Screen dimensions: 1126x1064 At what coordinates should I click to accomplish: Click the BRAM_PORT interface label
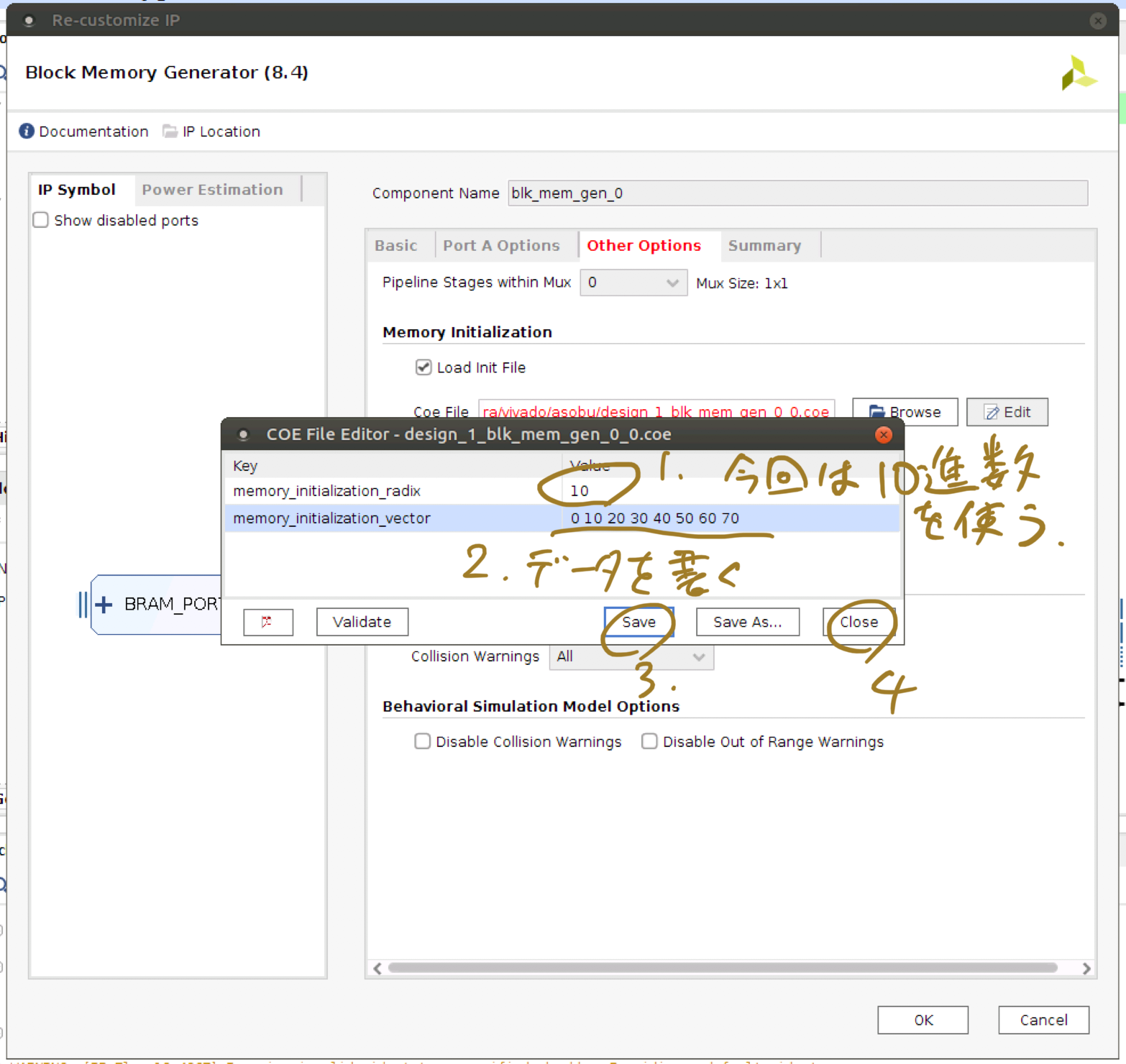pos(172,604)
